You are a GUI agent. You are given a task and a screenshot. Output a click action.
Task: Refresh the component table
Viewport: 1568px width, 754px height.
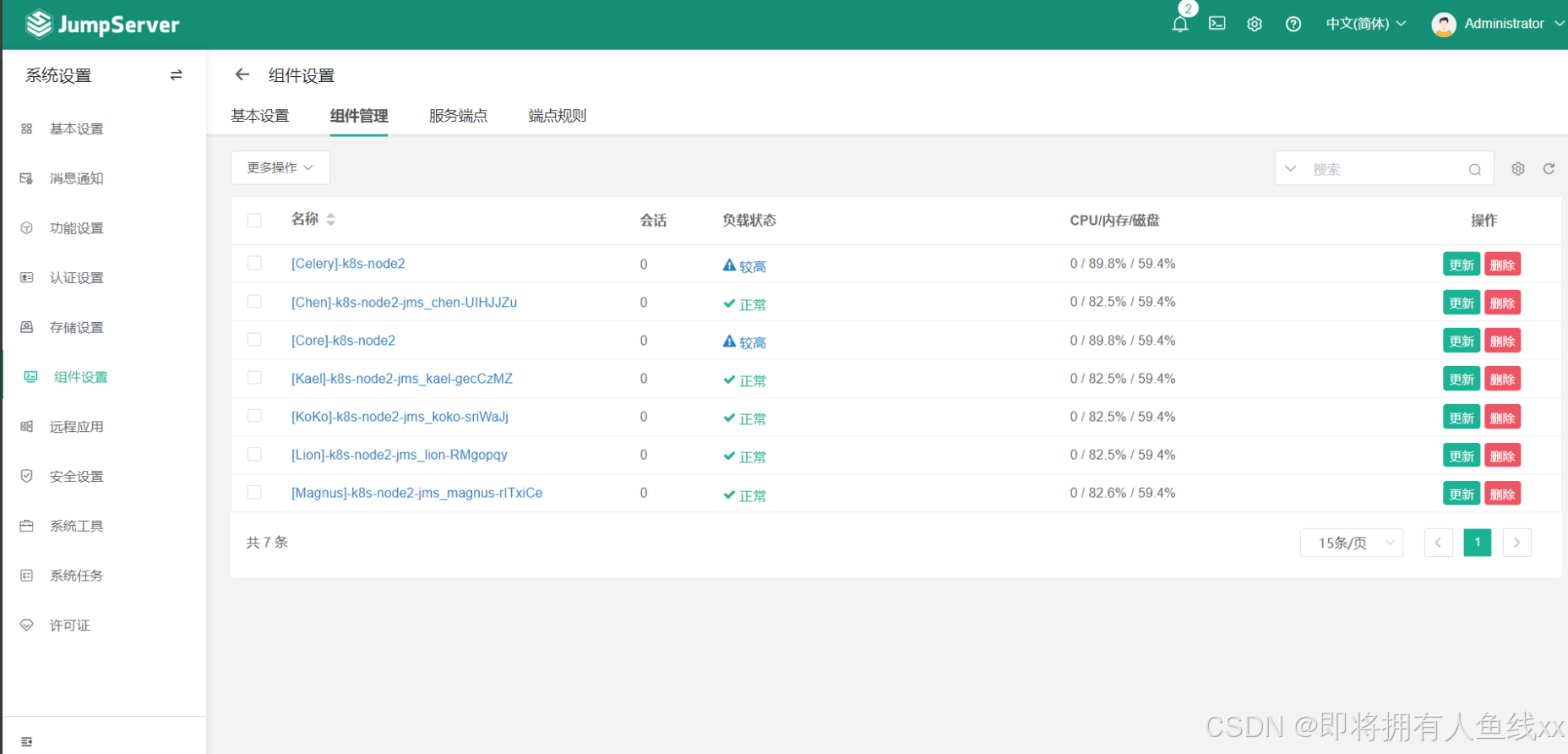(1549, 168)
